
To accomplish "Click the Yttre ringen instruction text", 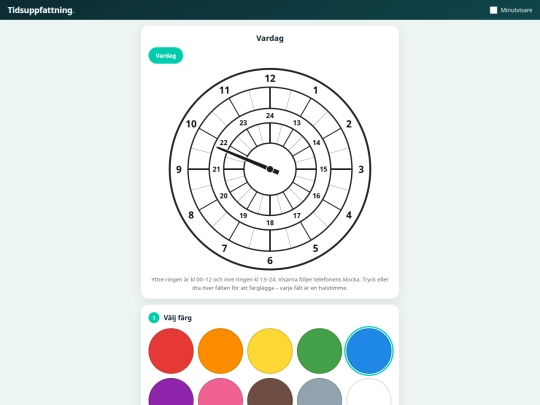I will coord(270,283).
